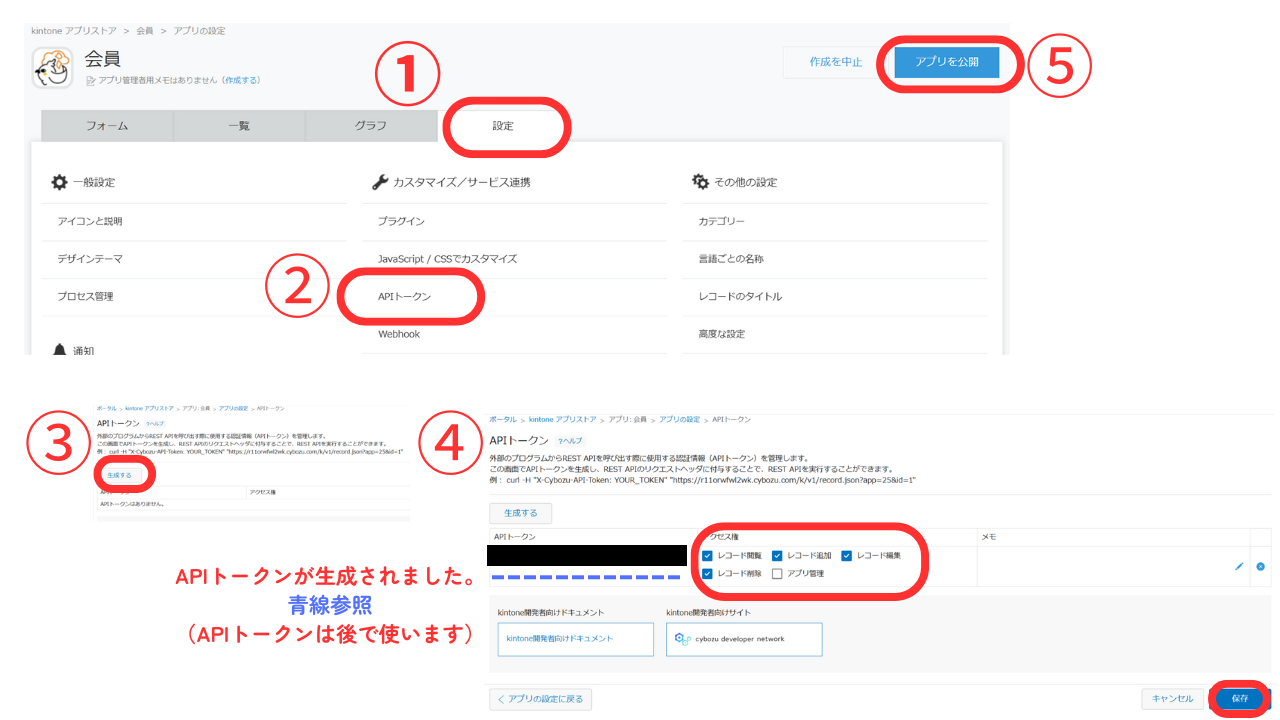Click 生成する above the access checkboxes table
This screenshot has width=1280, height=720.
tap(520, 513)
